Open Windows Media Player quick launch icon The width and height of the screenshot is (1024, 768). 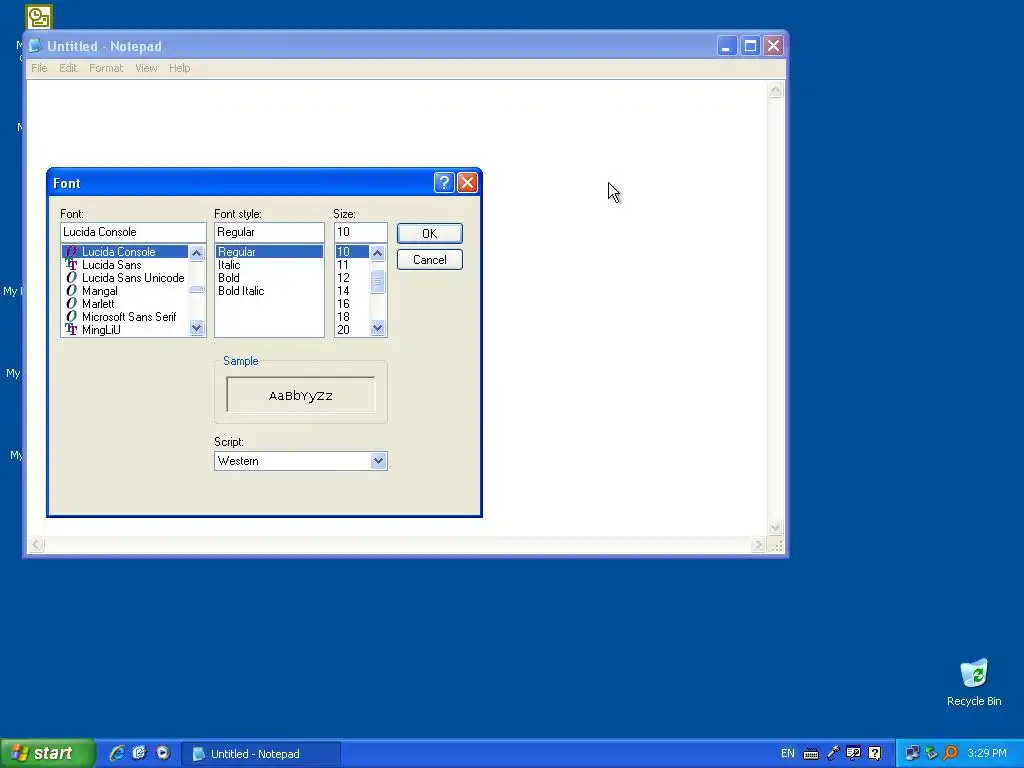(163, 753)
